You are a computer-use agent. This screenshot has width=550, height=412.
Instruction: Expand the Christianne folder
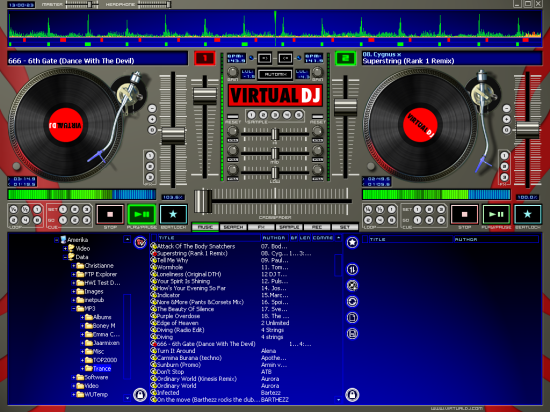point(74,266)
